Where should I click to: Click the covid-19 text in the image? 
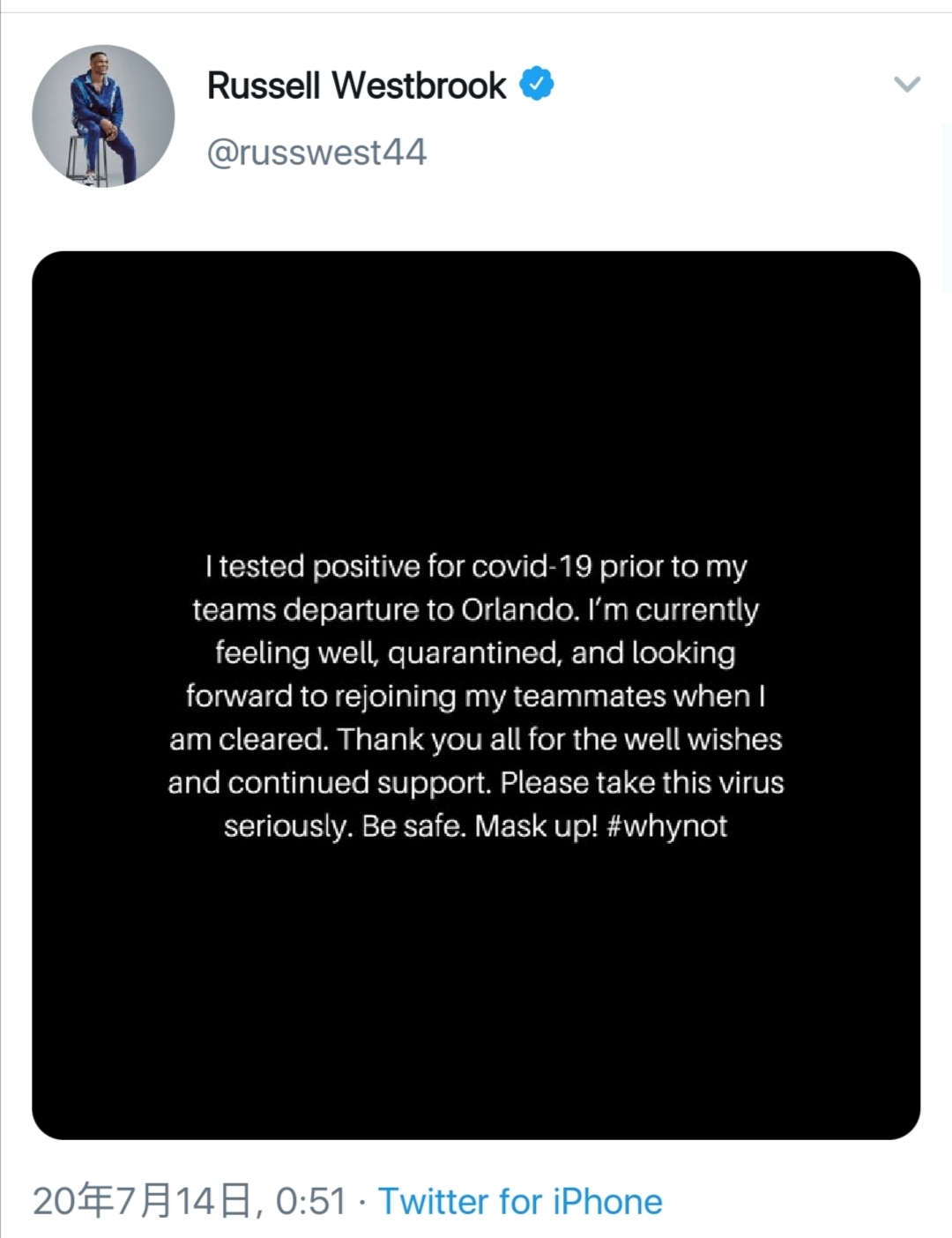532,566
